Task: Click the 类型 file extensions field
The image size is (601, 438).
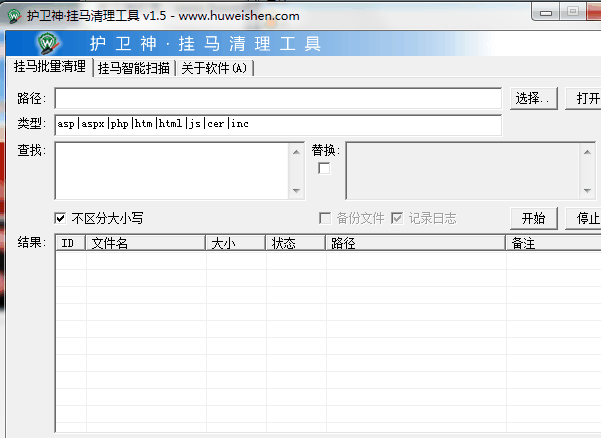Action: [x=277, y=124]
